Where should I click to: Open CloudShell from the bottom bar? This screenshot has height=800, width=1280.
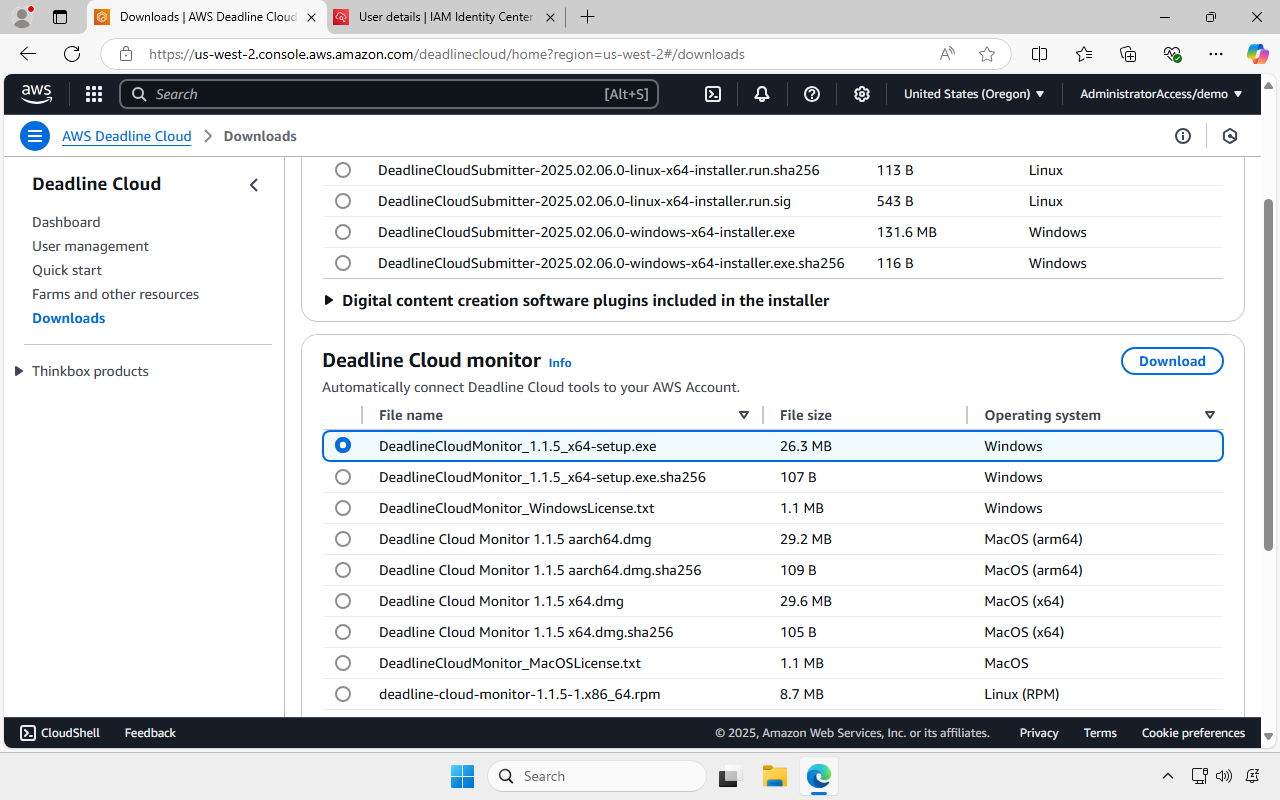(x=59, y=732)
